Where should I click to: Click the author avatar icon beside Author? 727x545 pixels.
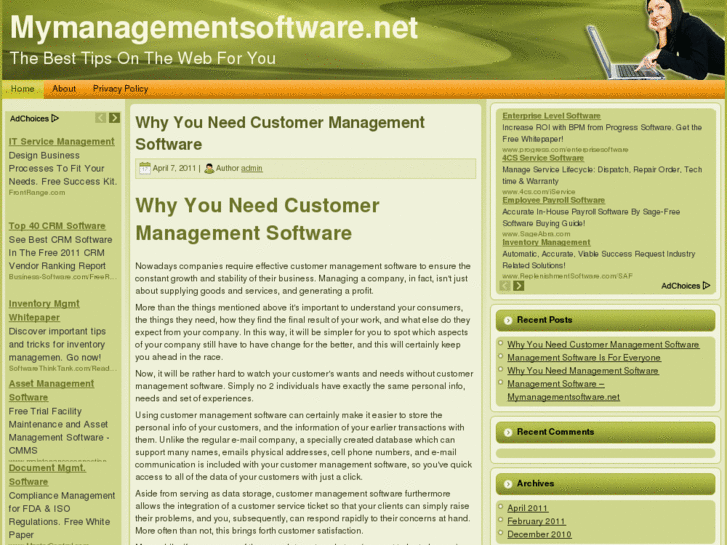pos(209,168)
